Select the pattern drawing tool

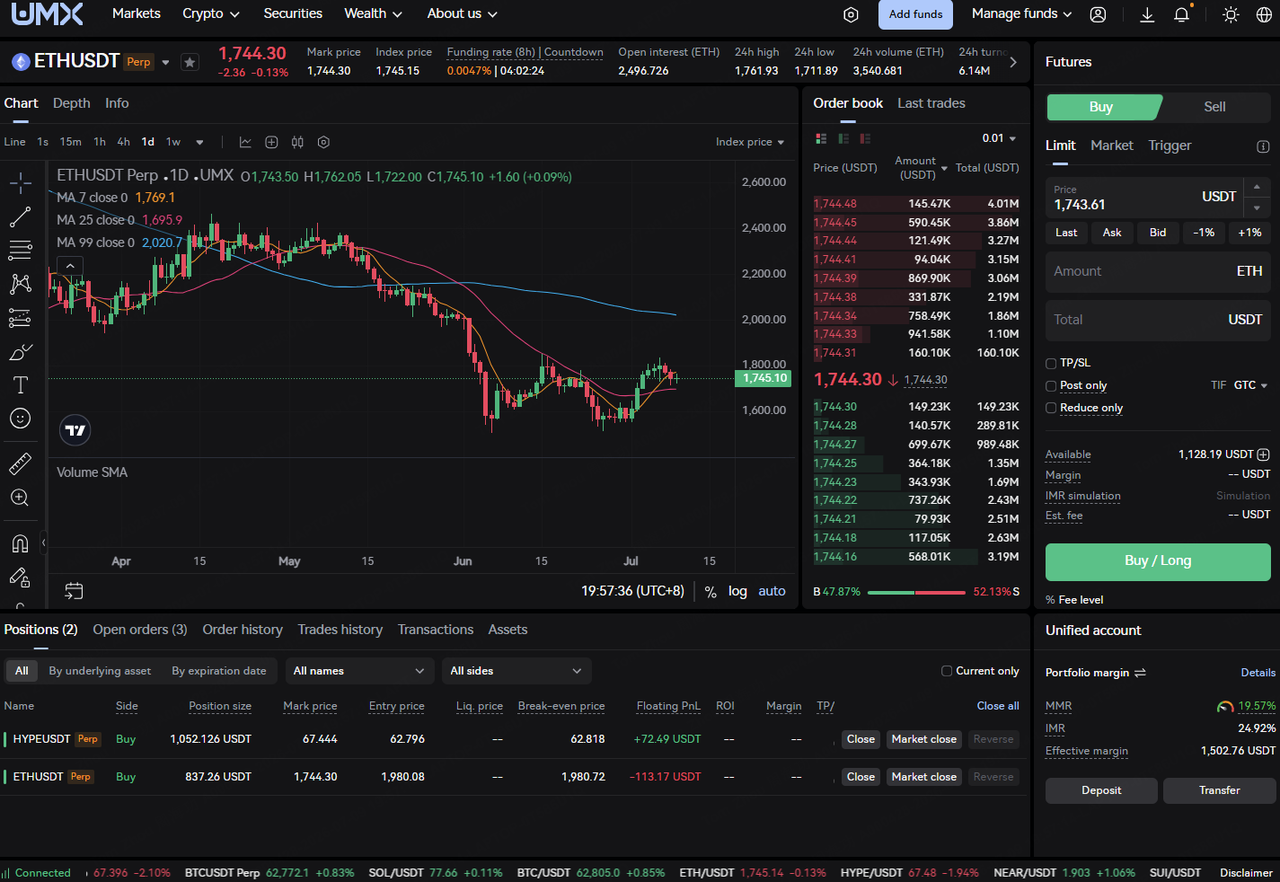(x=20, y=284)
